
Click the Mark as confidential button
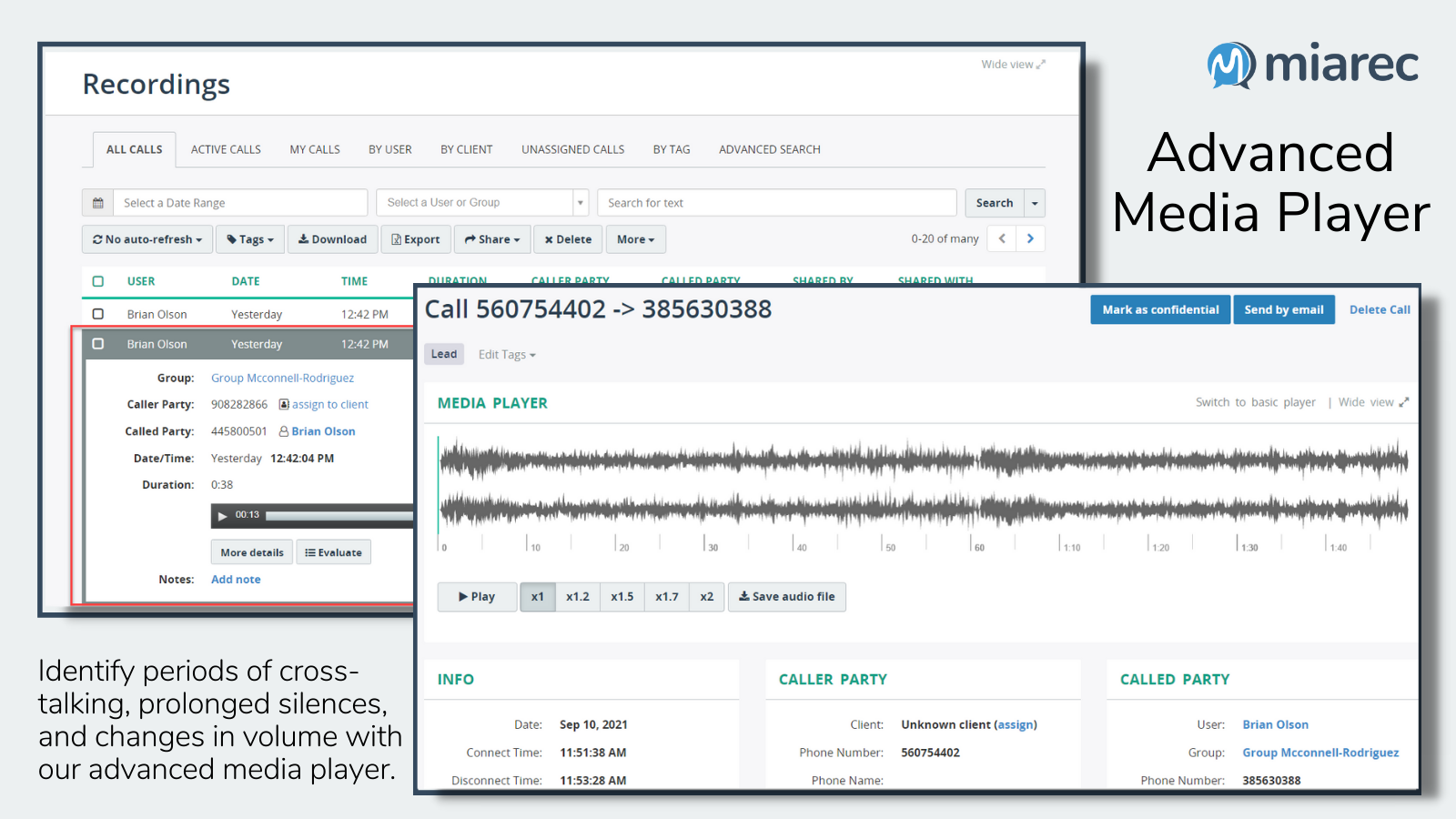click(1159, 309)
